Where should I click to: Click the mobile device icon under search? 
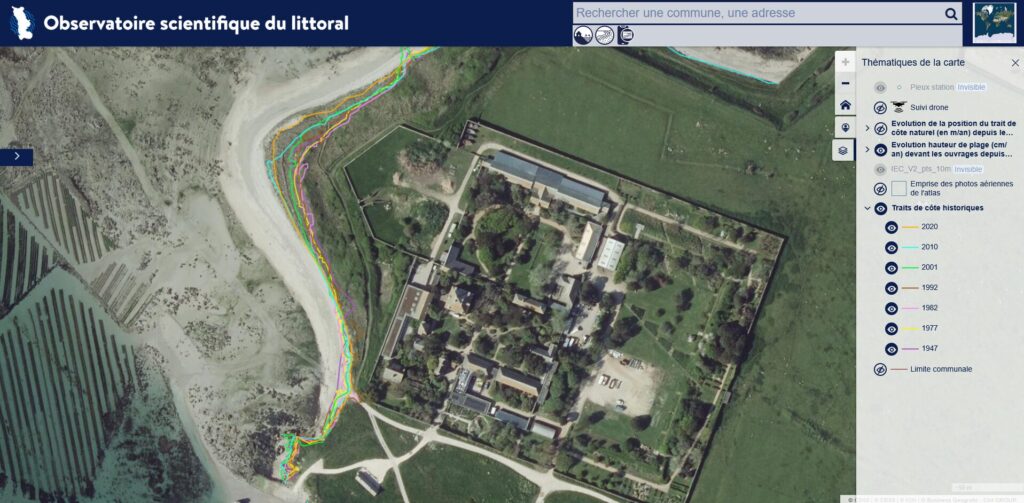pyautogui.click(x=625, y=35)
